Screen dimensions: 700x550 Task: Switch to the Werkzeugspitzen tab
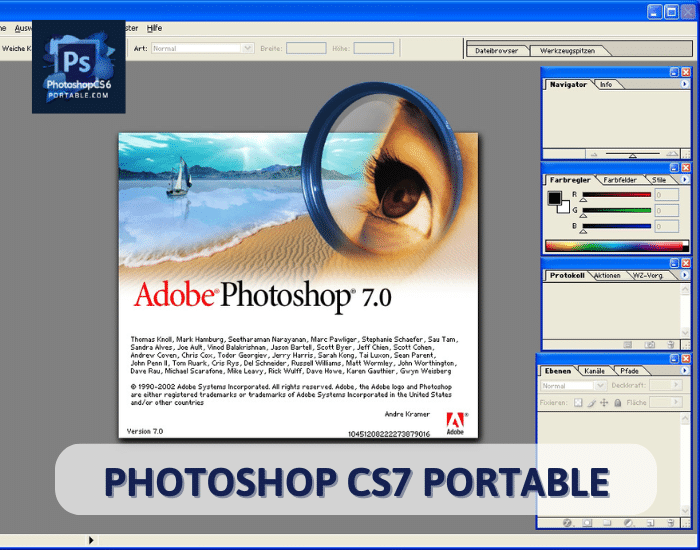pyautogui.click(x=567, y=50)
